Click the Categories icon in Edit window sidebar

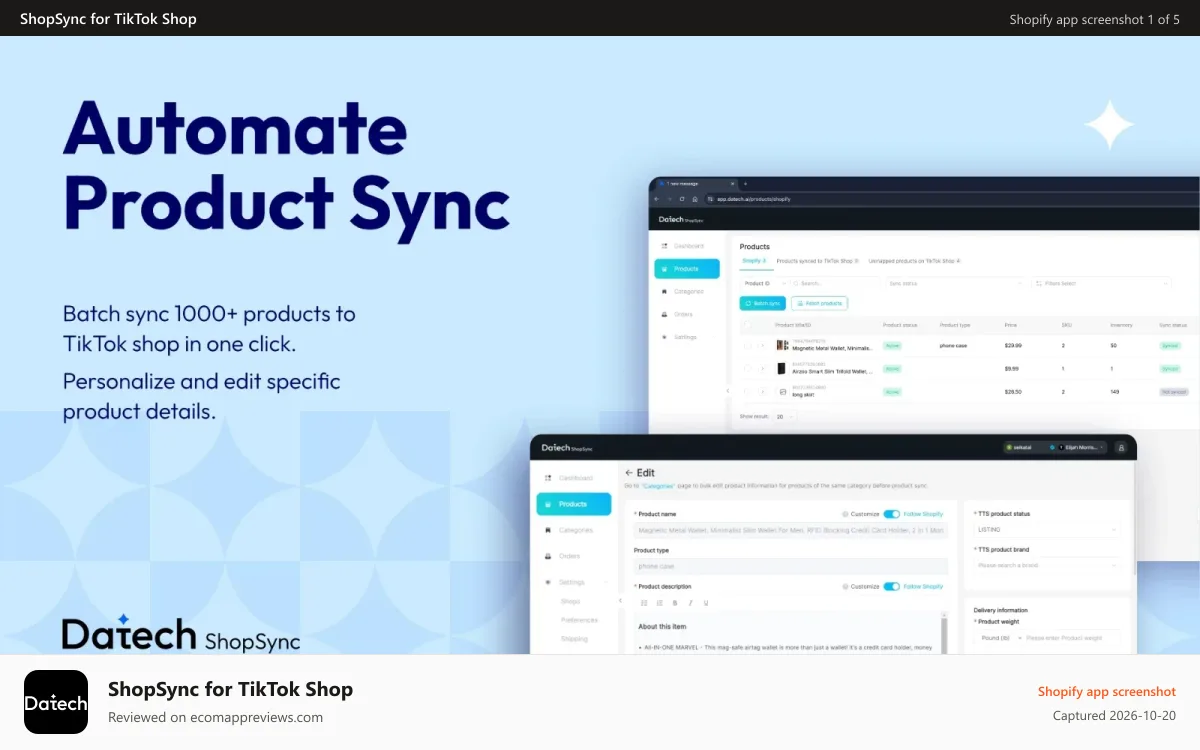pos(548,530)
